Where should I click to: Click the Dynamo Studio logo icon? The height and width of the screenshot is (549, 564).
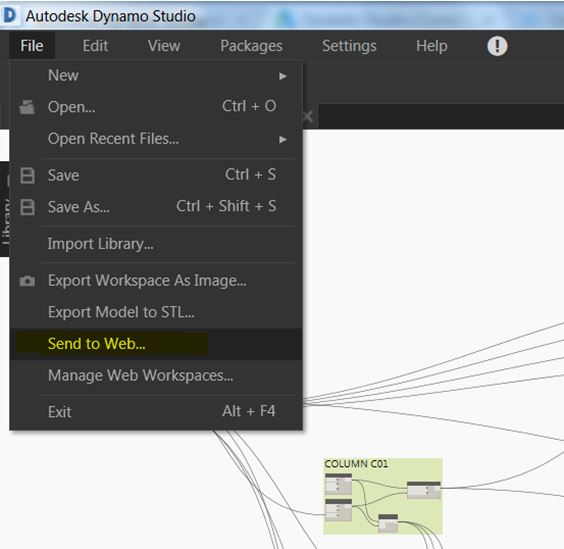9,15
